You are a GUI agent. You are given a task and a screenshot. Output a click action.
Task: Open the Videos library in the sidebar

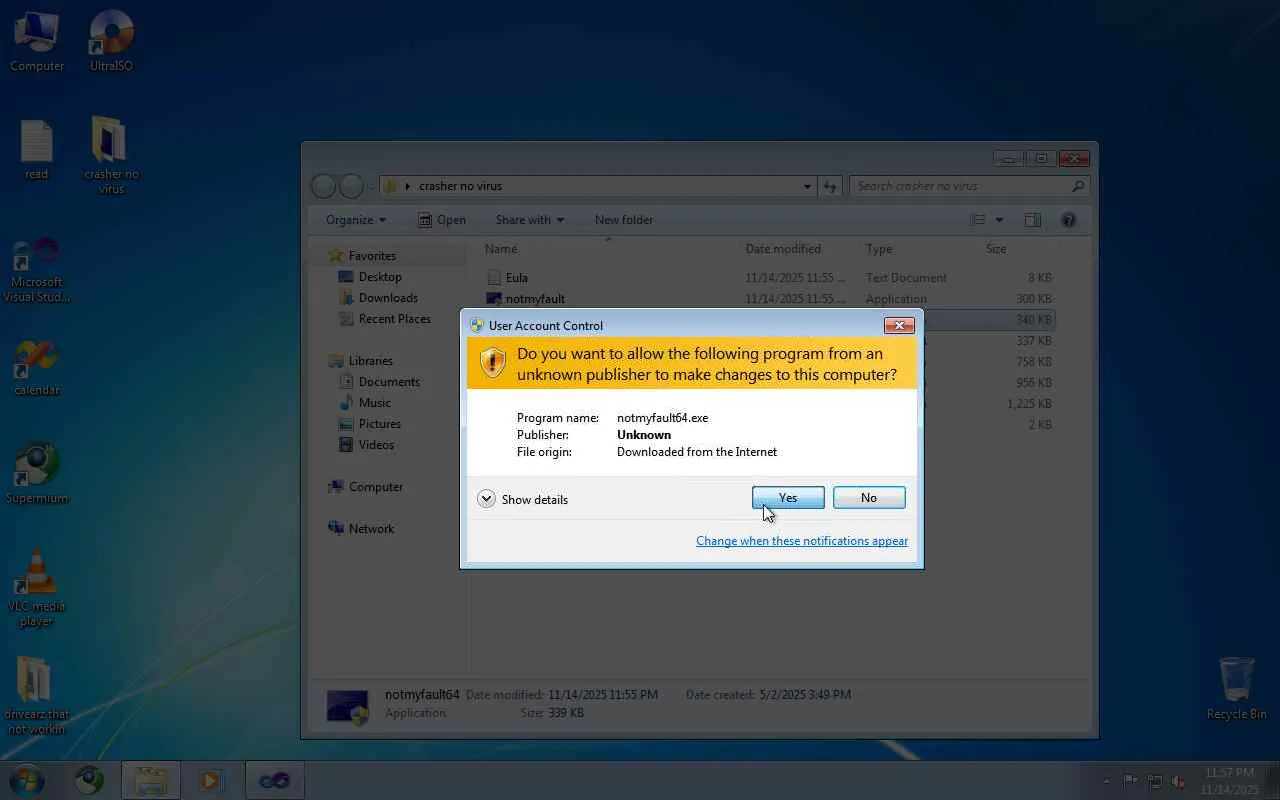pos(366,445)
